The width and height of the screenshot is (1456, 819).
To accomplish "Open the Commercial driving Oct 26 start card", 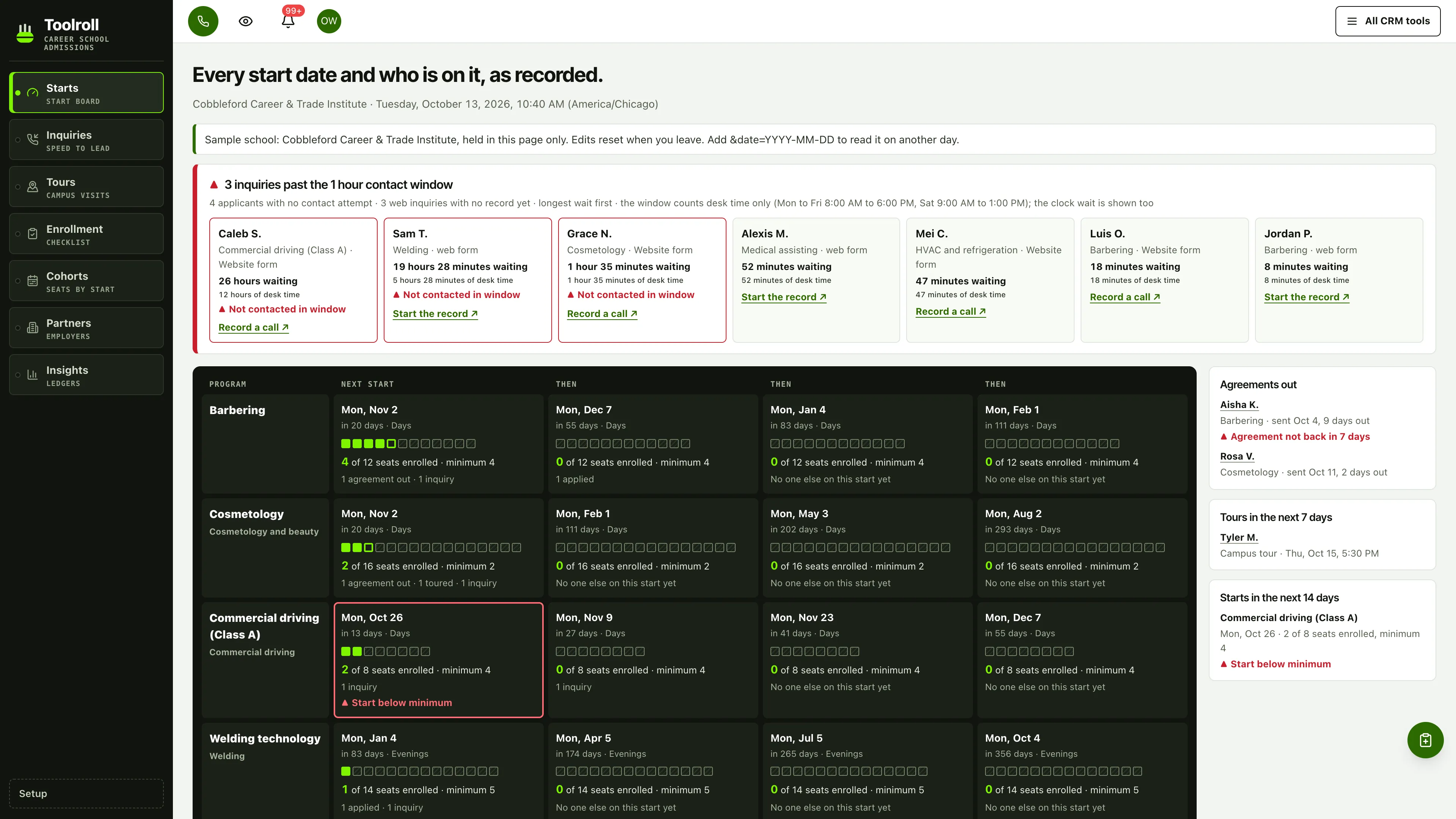I will (x=439, y=660).
